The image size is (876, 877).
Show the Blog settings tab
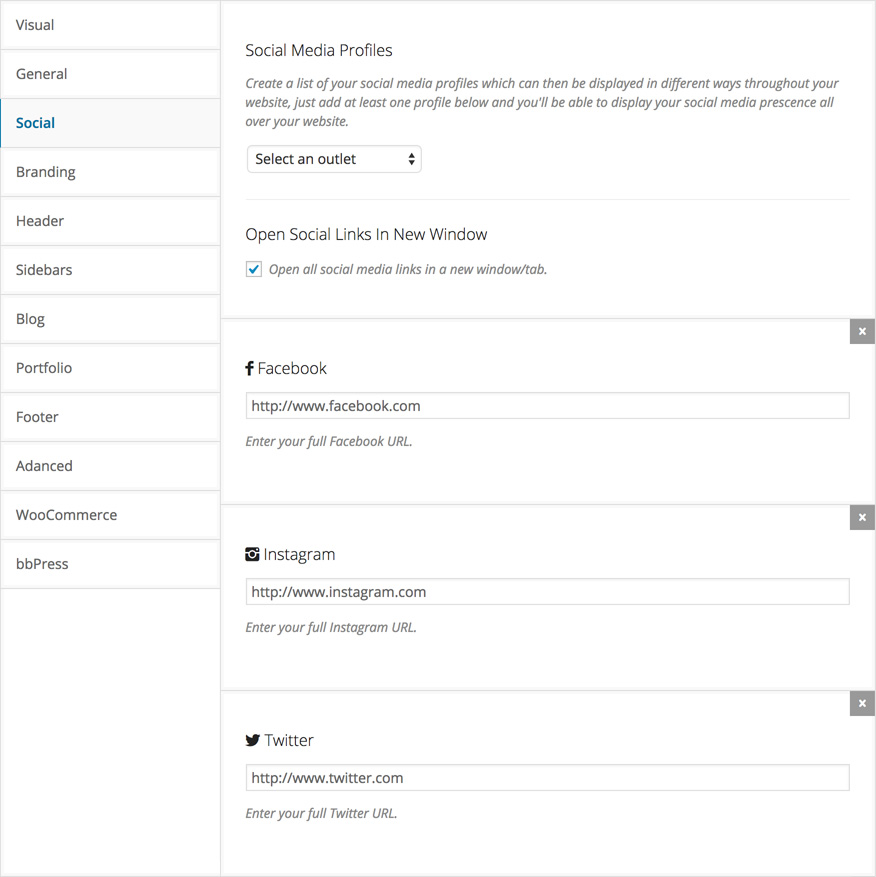[110, 319]
